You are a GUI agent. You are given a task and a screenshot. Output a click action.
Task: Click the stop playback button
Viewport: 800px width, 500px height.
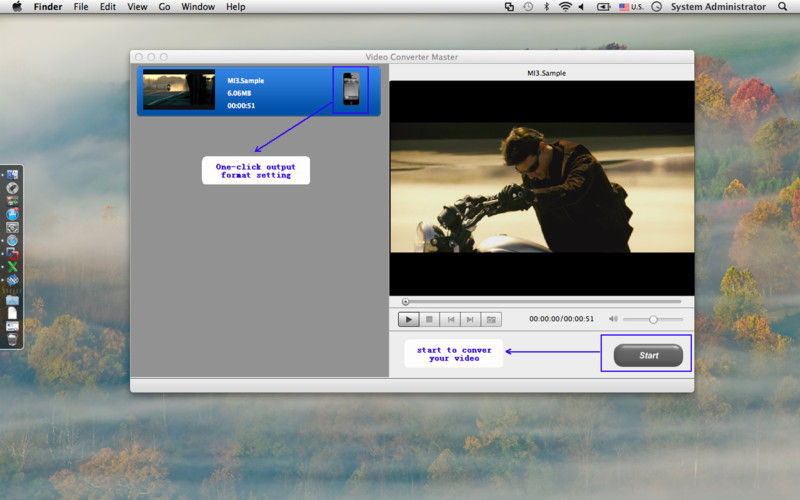430,319
